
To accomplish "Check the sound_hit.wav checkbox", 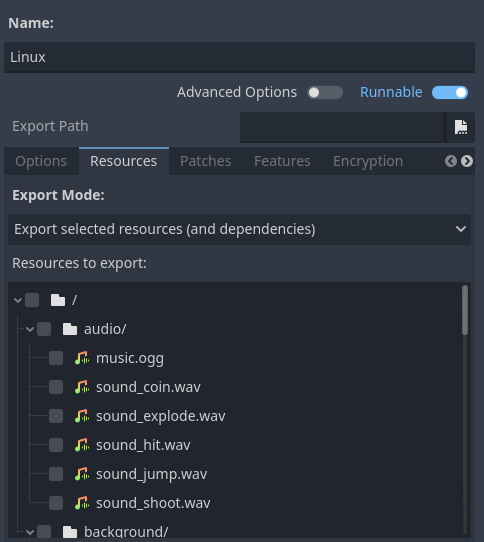I will tap(56, 445).
